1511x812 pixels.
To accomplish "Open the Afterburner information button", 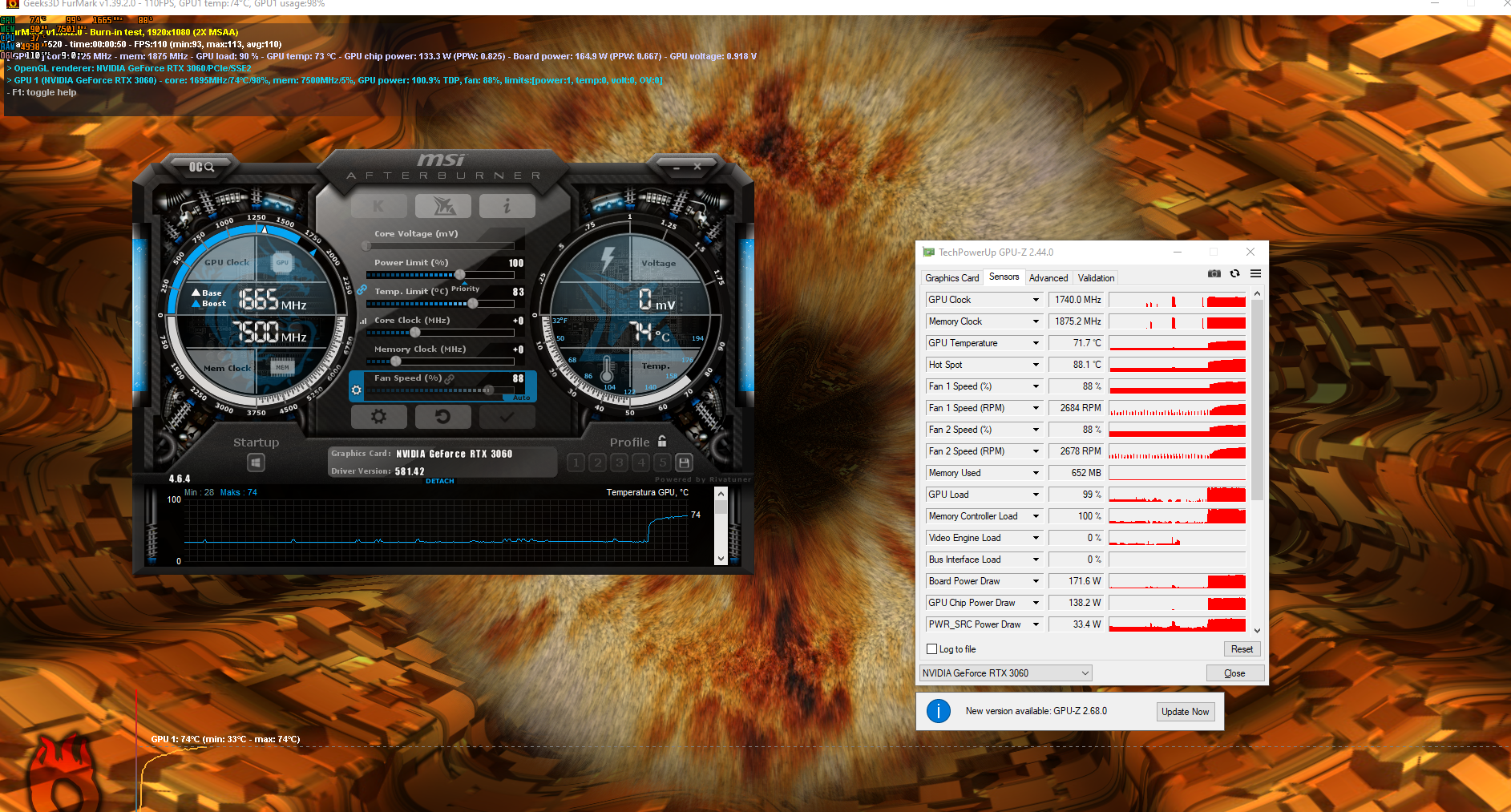I will (507, 206).
